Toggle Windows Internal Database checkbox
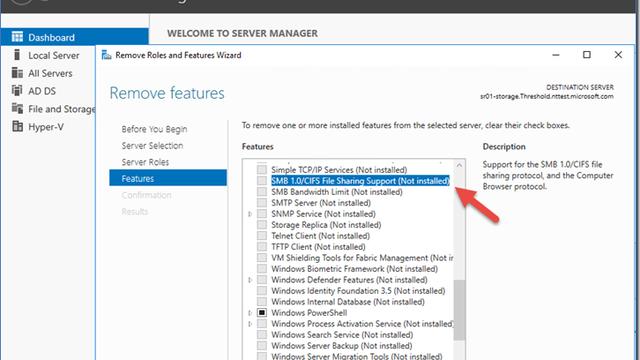The image size is (640, 360). (262, 302)
